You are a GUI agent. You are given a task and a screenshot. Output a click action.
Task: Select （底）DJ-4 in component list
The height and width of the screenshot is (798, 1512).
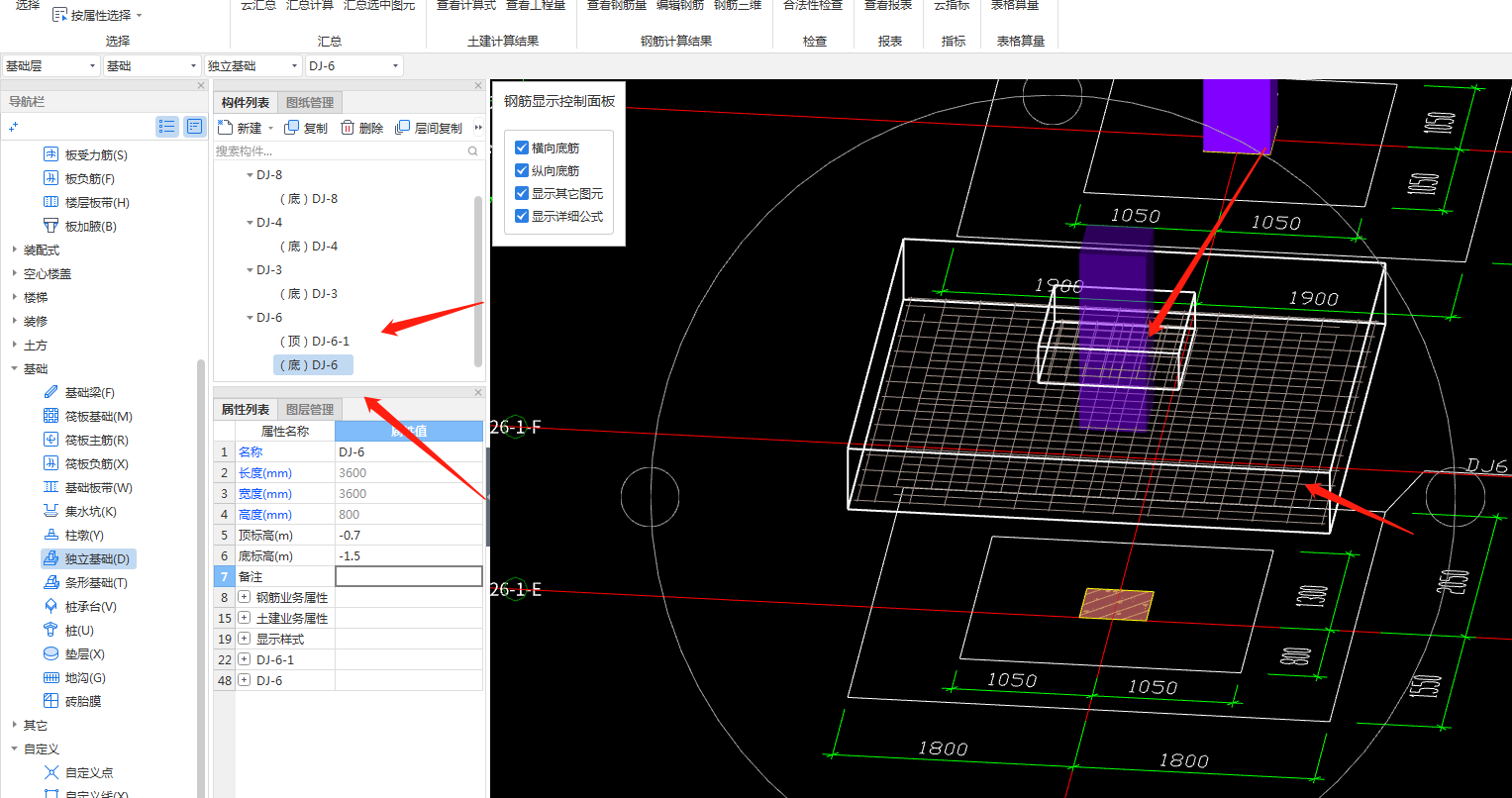[307, 247]
